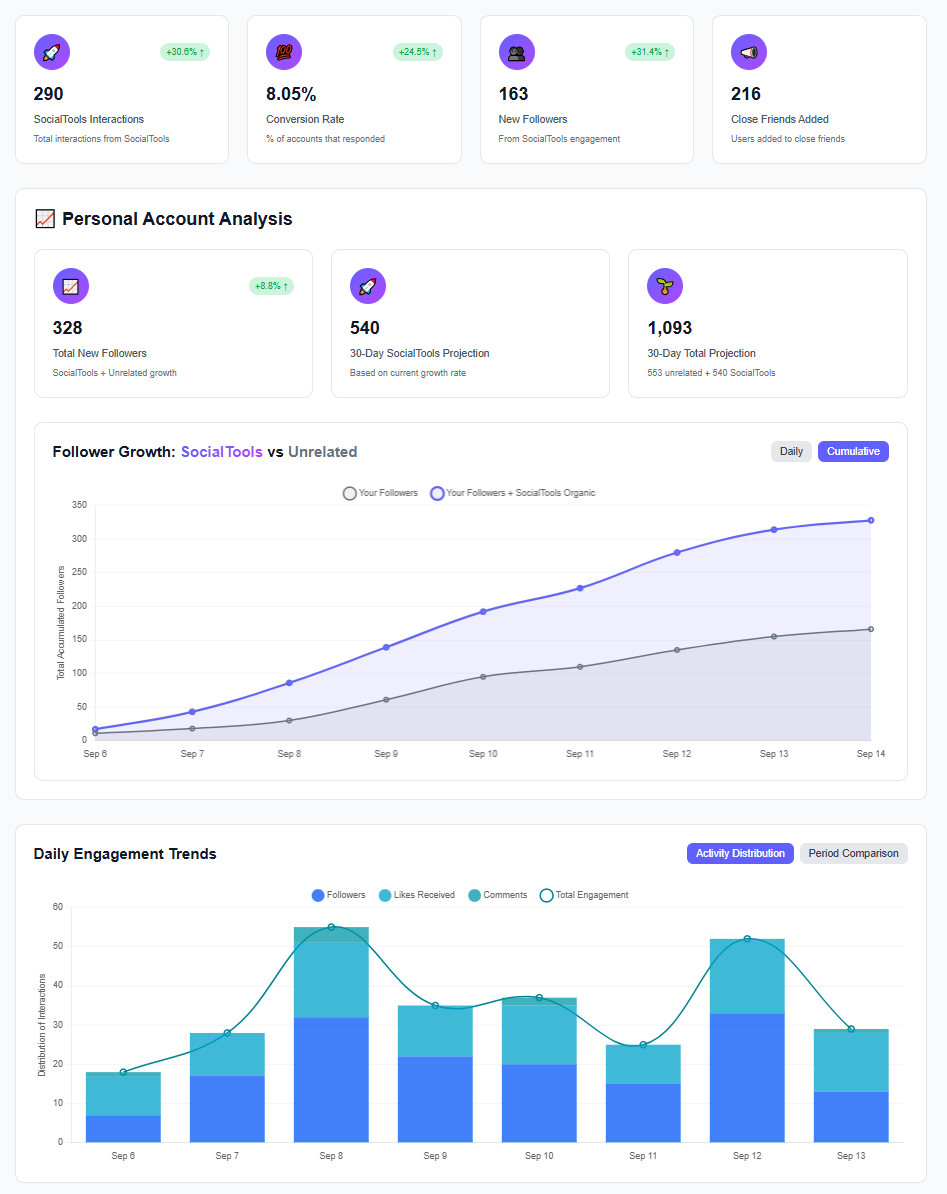Image resolution: width=947 pixels, height=1194 pixels.
Task: Toggle the blue Followers legend swatch
Action: tap(319, 895)
